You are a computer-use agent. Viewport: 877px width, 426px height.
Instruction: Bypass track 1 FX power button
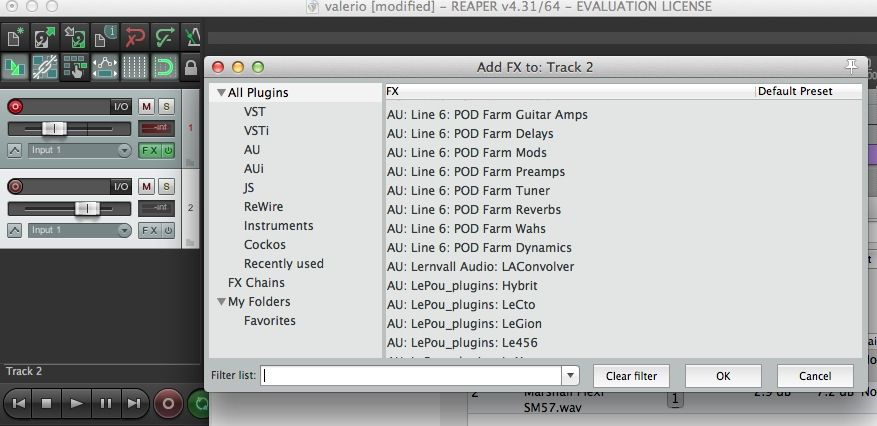click(168, 150)
